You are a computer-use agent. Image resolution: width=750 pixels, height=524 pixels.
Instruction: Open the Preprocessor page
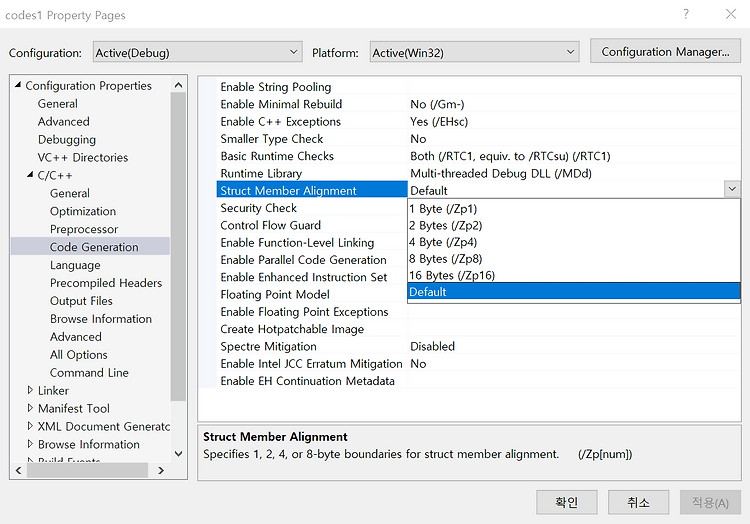point(84,229)
